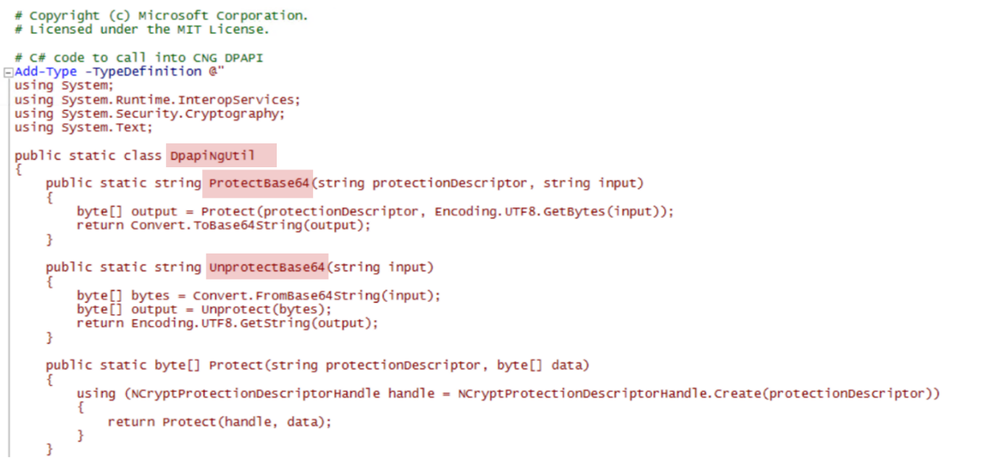The image size is (999, 462).
Task: Click the 'using System.Runtime.InteropServices;' line
Action: click(157, 99)
